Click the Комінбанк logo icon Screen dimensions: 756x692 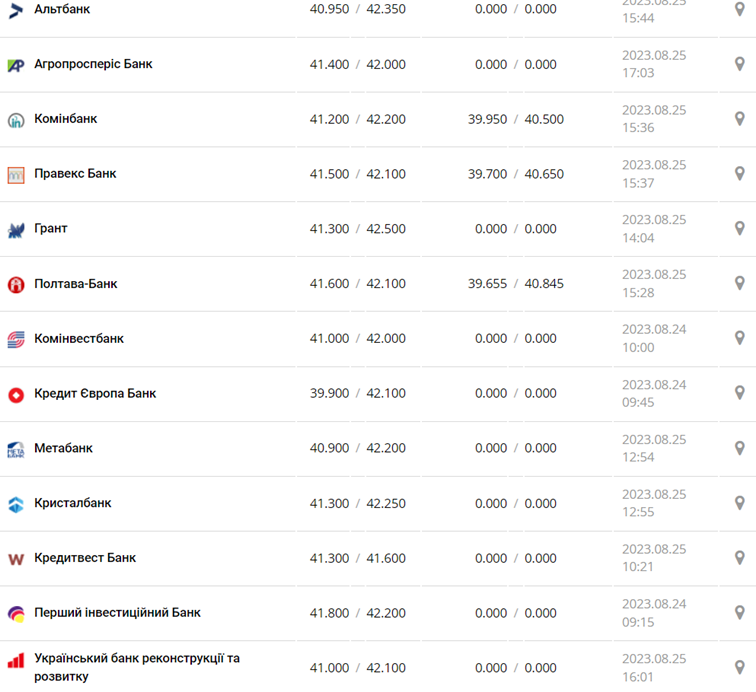[x=16, y=120]
